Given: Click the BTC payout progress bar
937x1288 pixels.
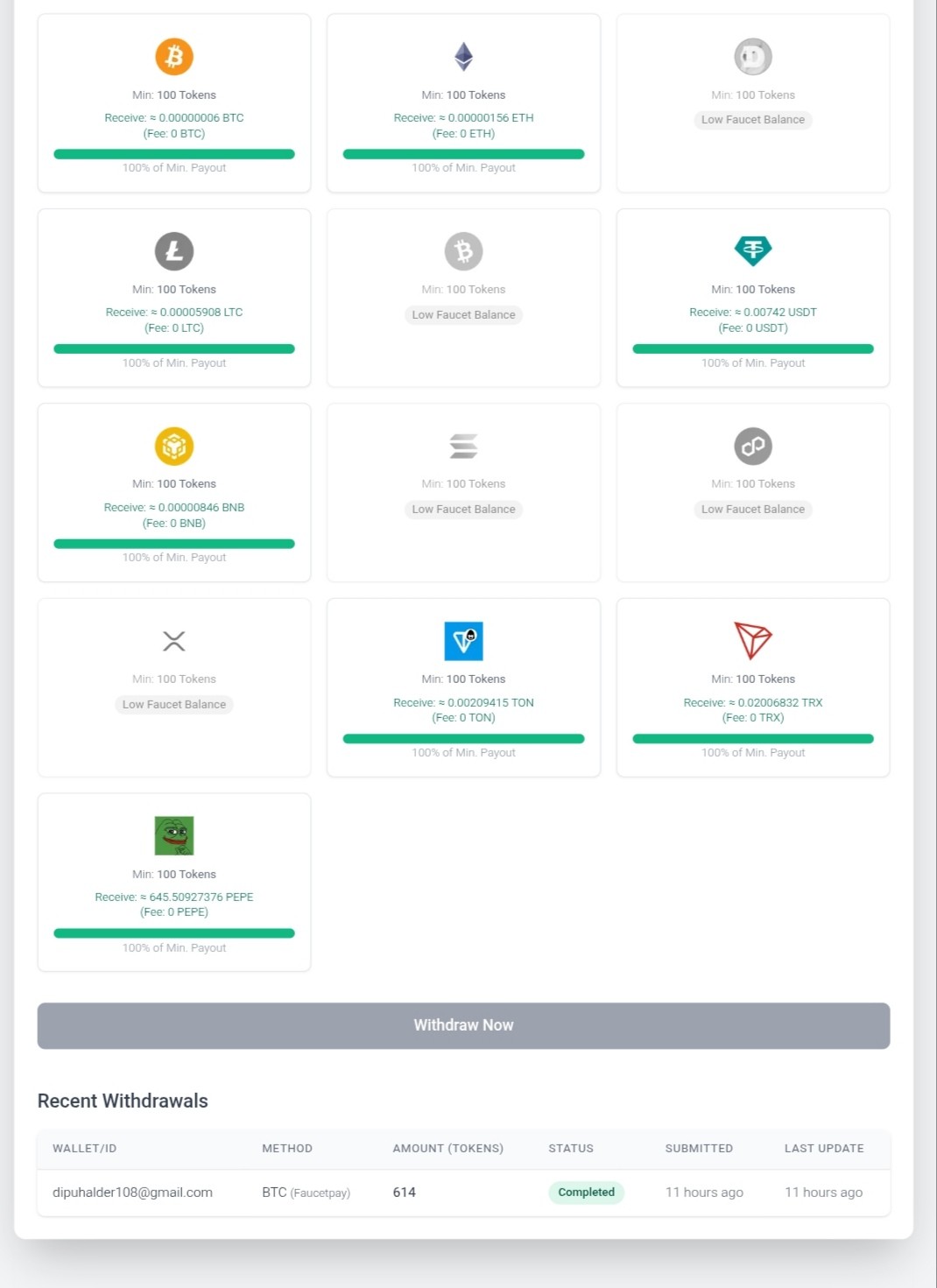Looking at the screenshot, I should [x=174, y=154].
